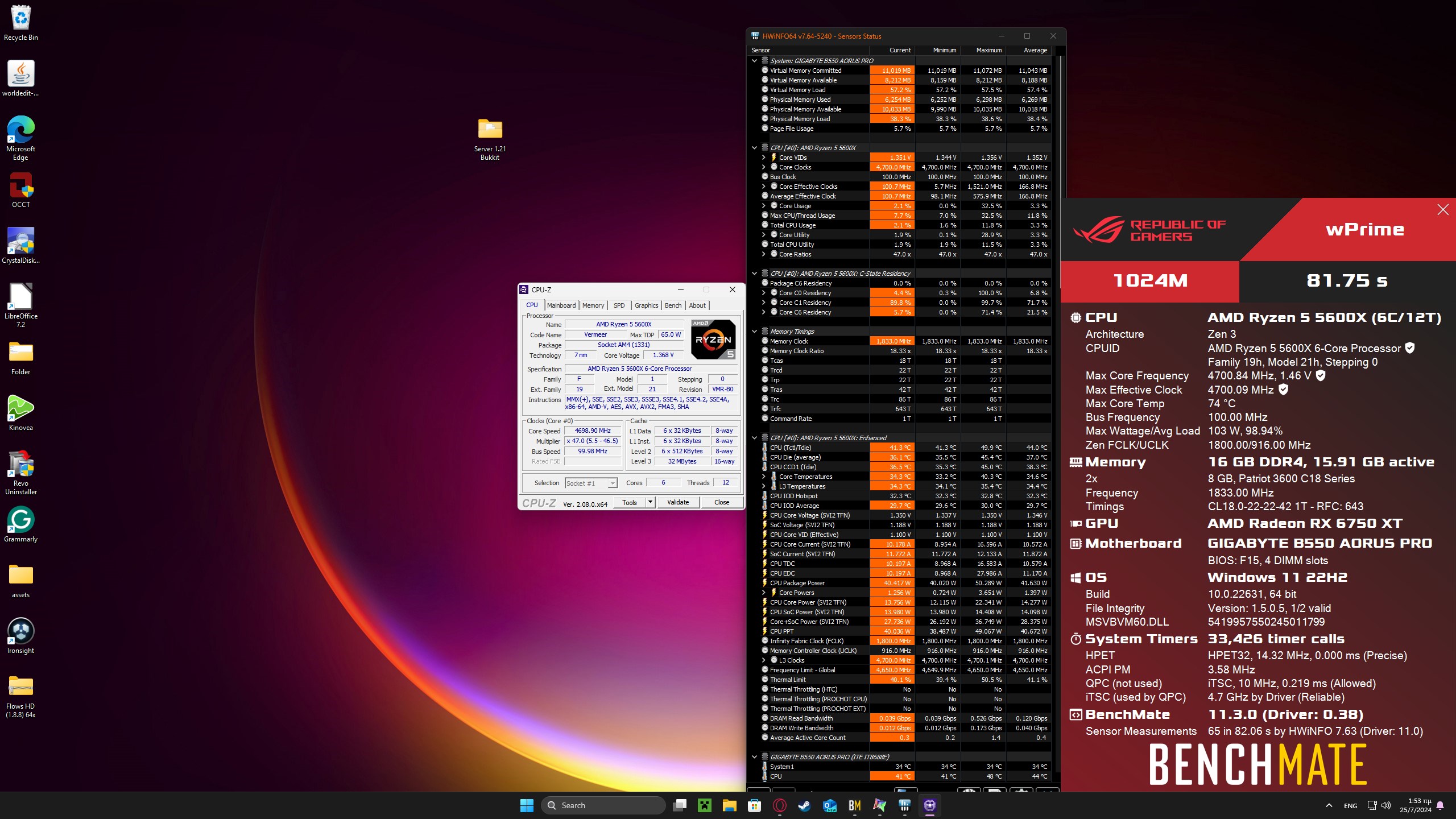Close the BenchMate wPrime result panel
The width and height of the screenshot is (1456, 819).
(x=1443, y=210)
